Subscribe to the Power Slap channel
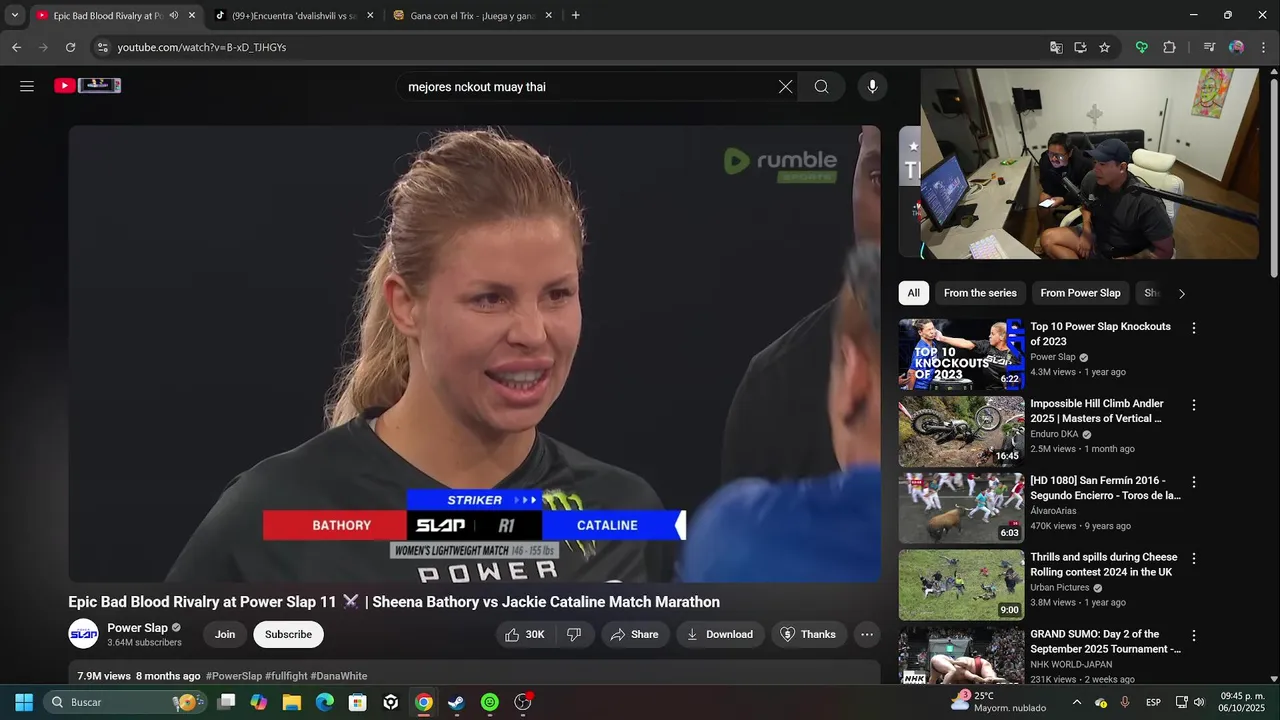Screen dimensions: 1280x720 (x=288, y=634)
